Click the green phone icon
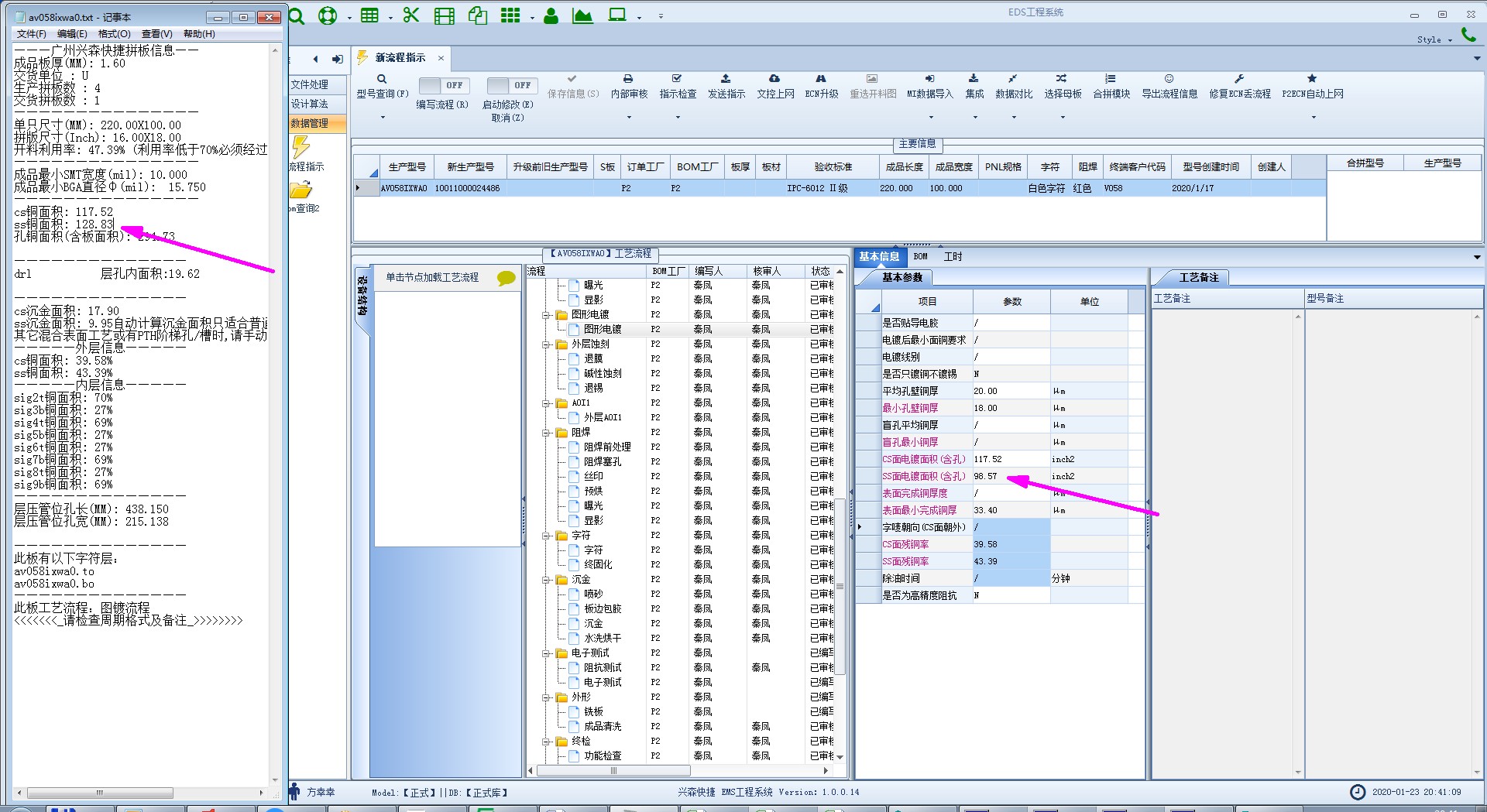The height and width of the screenshot is (812, 1487). tap(1468, 35)
